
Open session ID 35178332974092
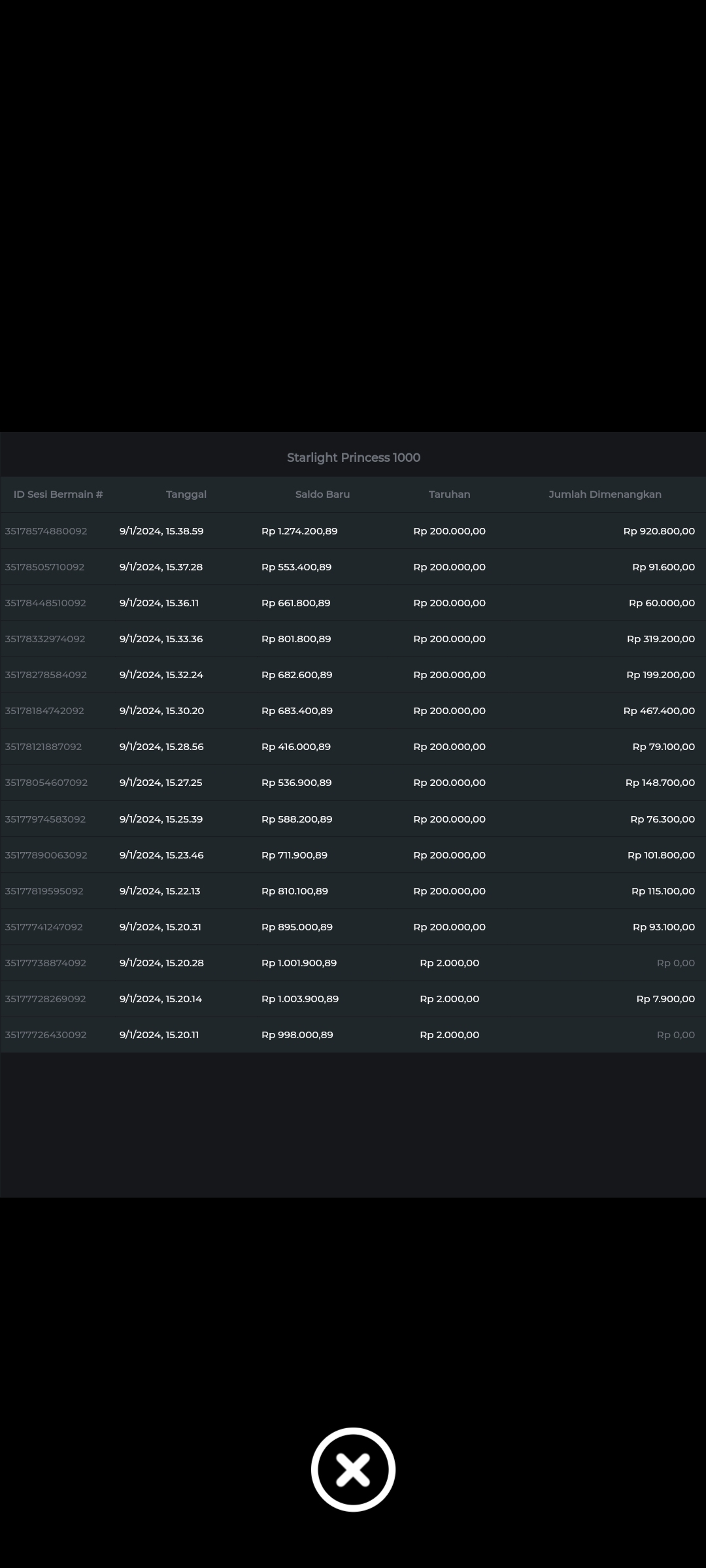[45, 639]
